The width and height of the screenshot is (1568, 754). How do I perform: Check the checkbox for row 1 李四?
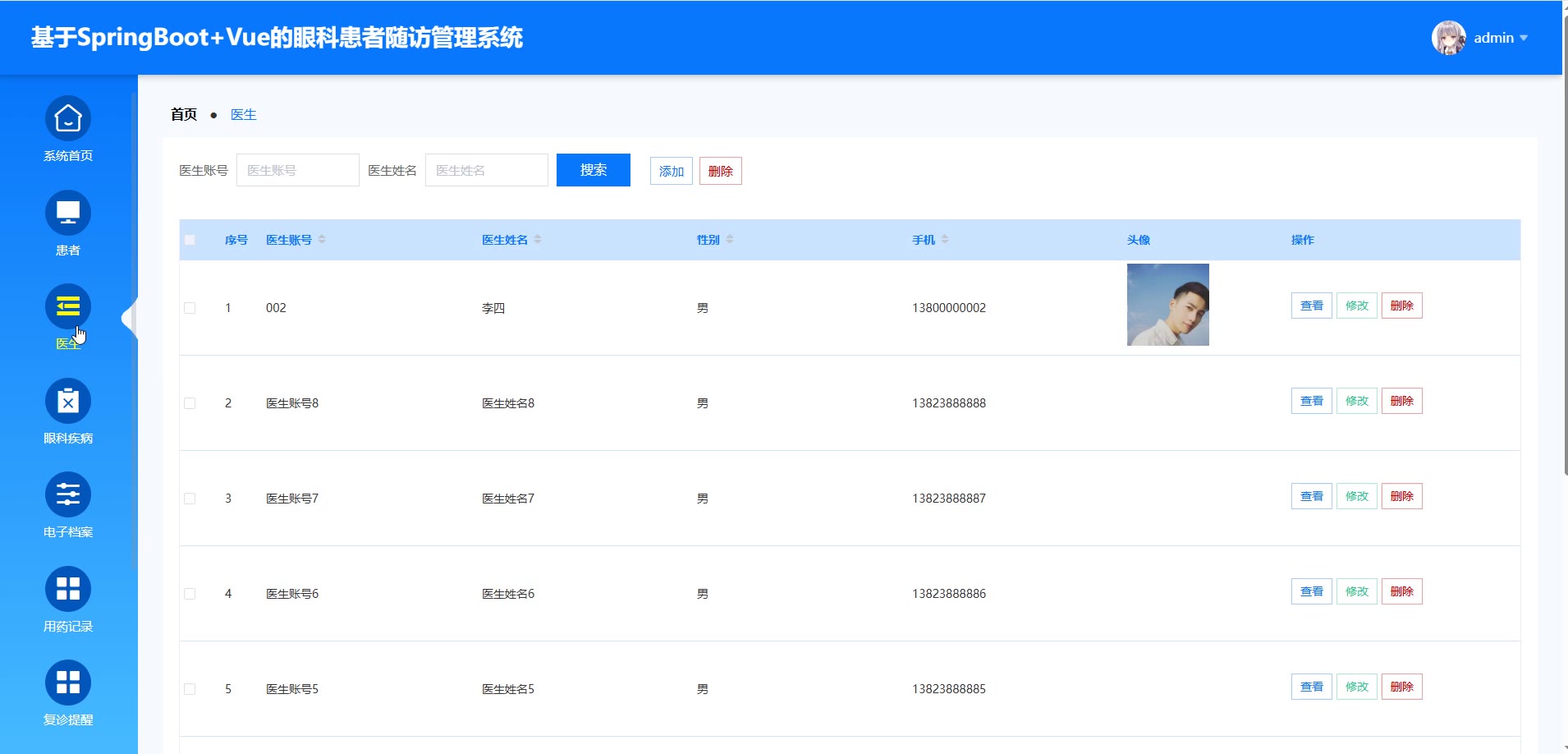[190, 308]
